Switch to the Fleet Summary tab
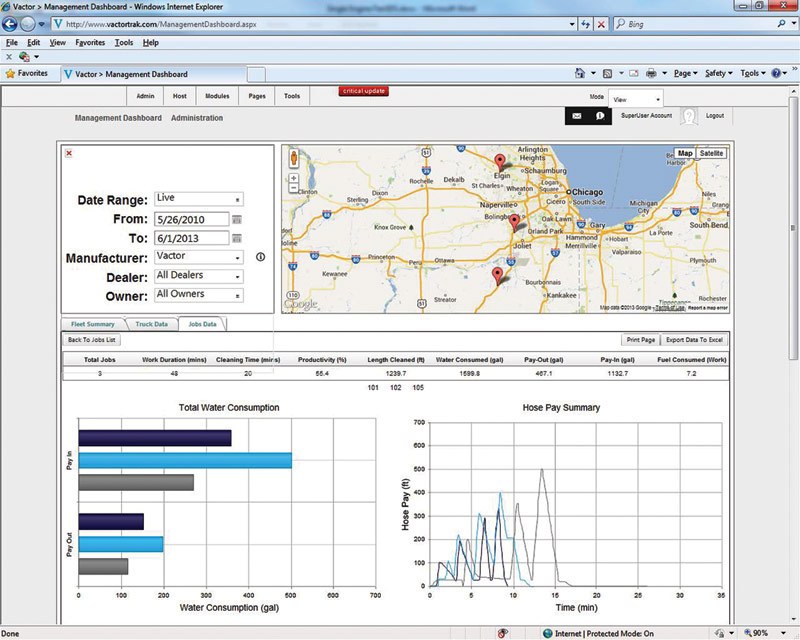 point(93,324)
